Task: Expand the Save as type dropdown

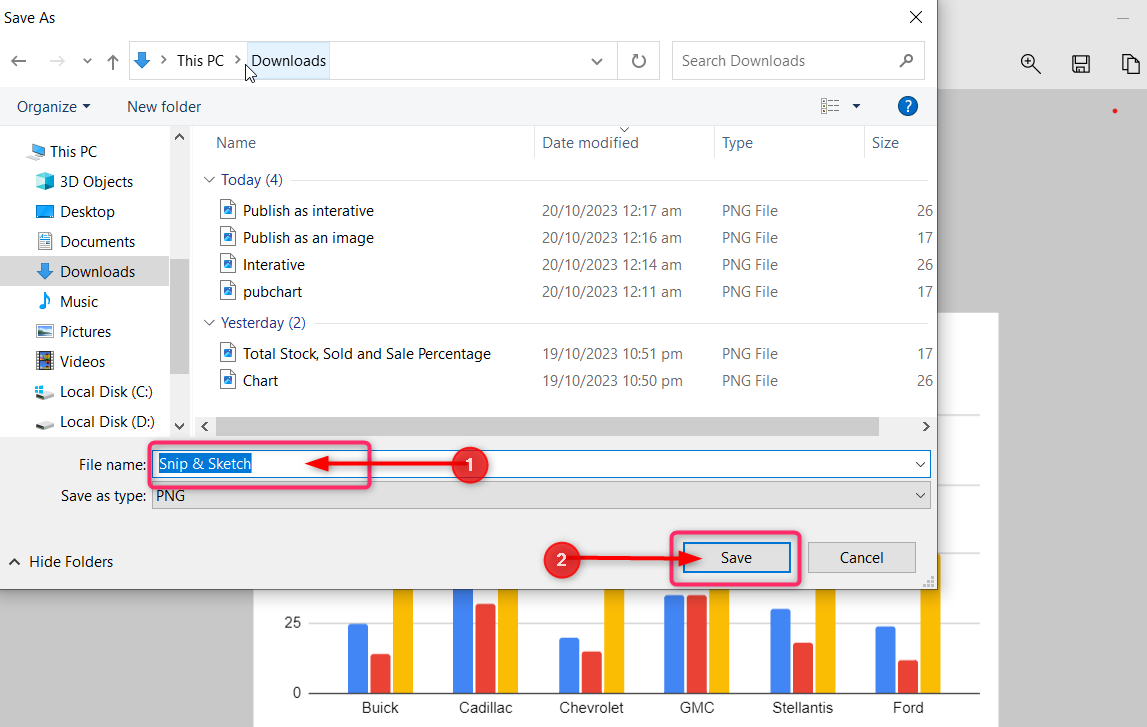Action: (919, 495)
